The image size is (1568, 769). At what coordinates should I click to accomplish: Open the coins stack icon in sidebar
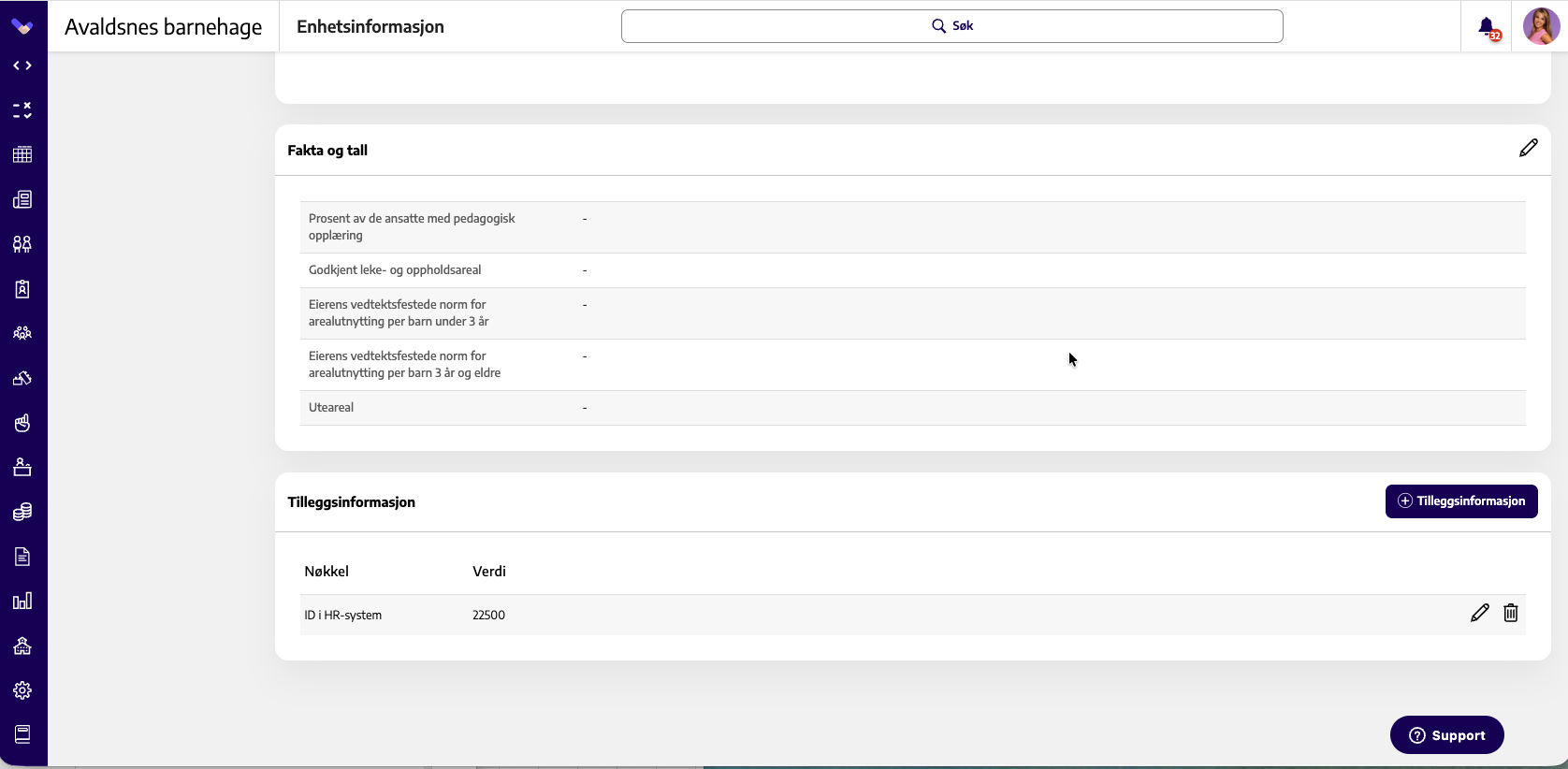[x=22, y=512]
